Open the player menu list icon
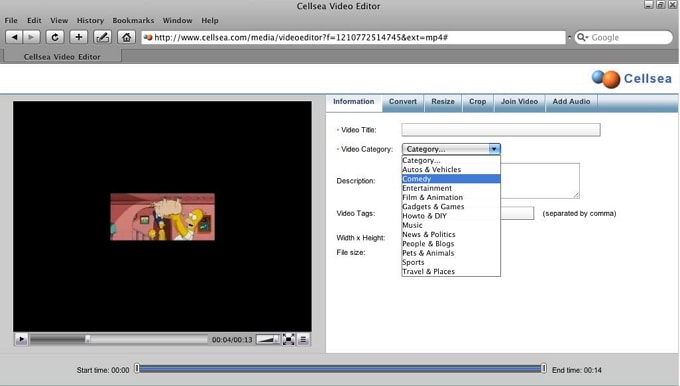This screenshot has width=680, height=386. point(303,339)
